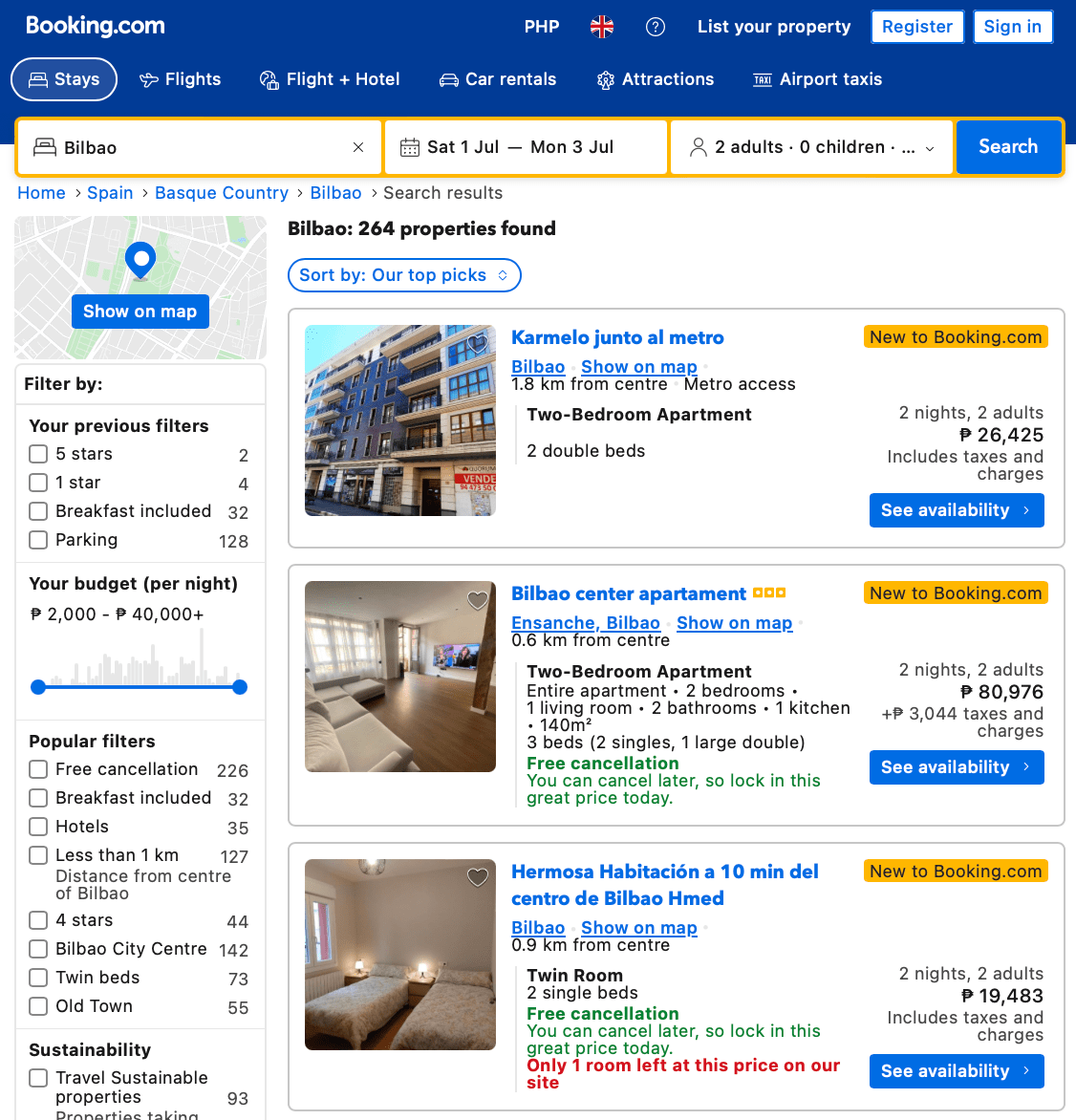Open the Sort by: Our top picks dropdown
Image resolution: width=1076 pixels, height=1120 pixels.
pyautogui.click(x=404, y=275)
